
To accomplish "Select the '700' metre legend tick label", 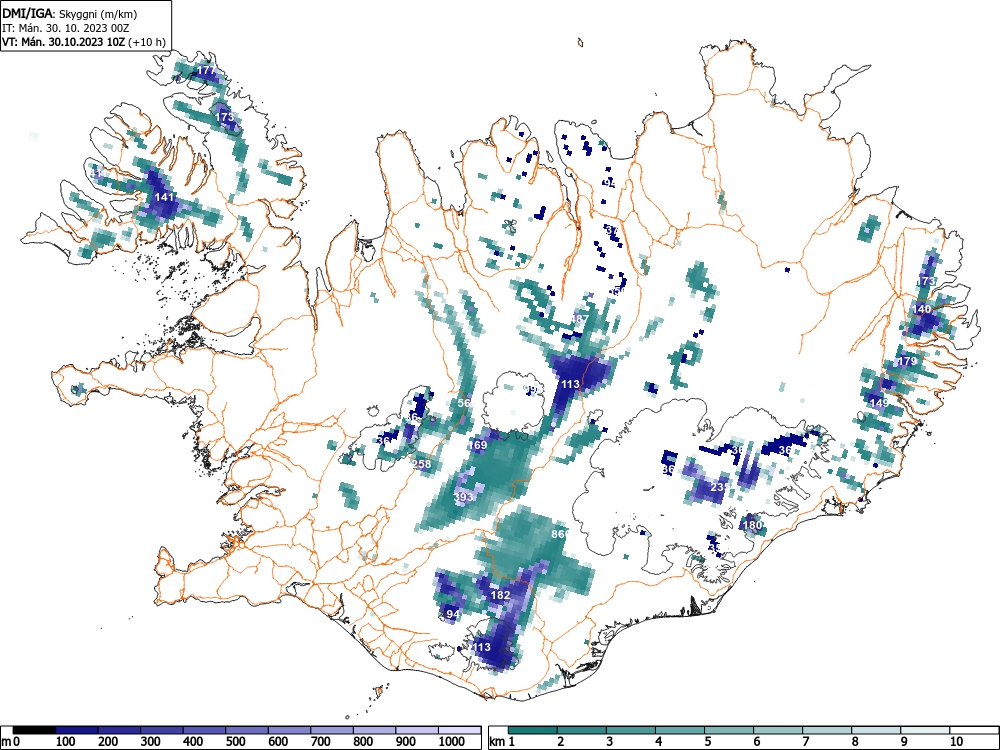I will 321,742.
